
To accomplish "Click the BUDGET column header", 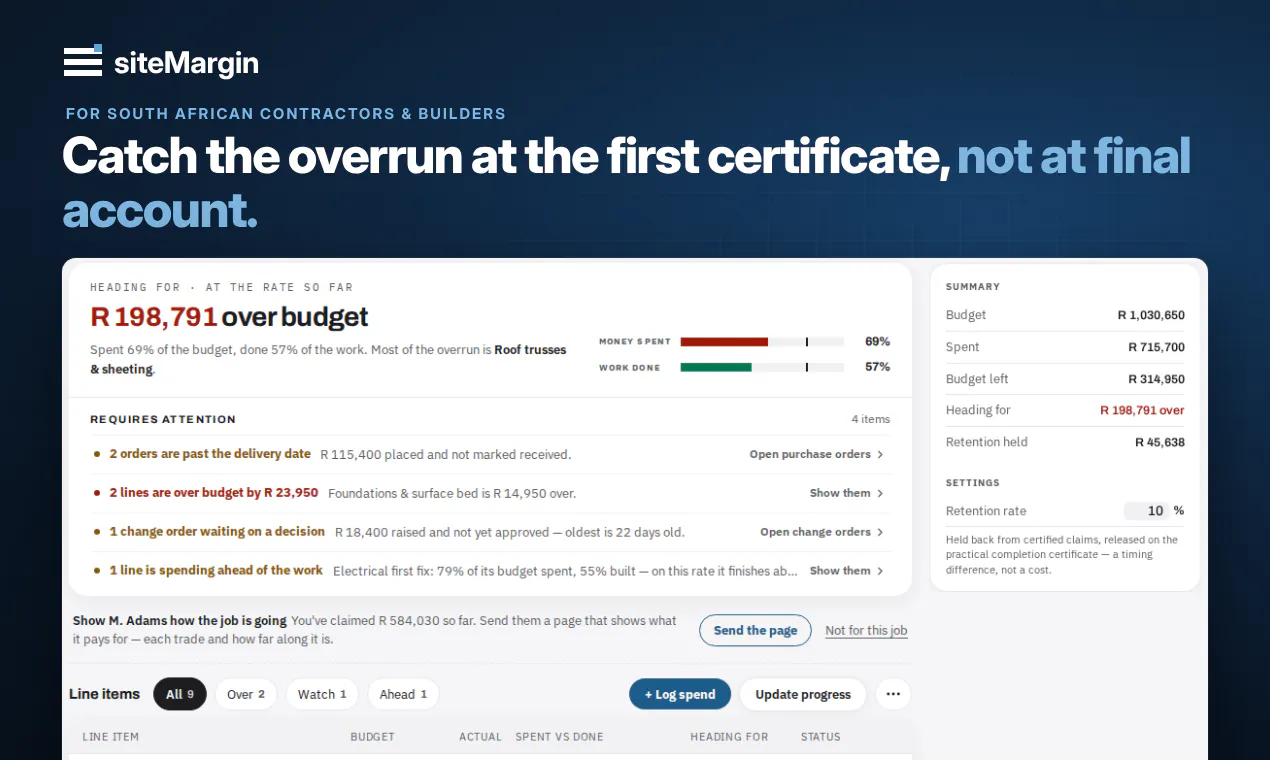I will pyautogui.click(x=372, y=737).
